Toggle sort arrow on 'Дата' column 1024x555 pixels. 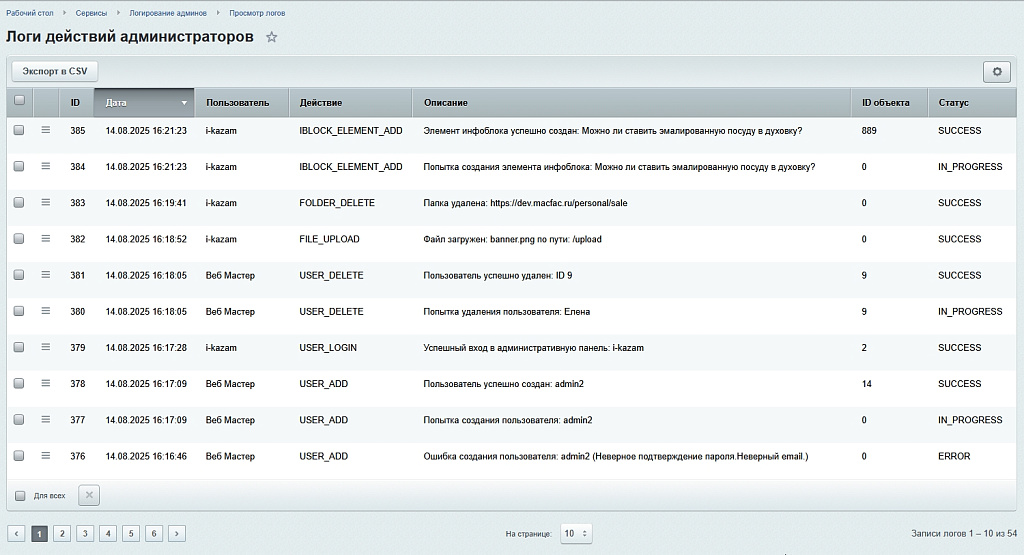(x=184, y=103)
